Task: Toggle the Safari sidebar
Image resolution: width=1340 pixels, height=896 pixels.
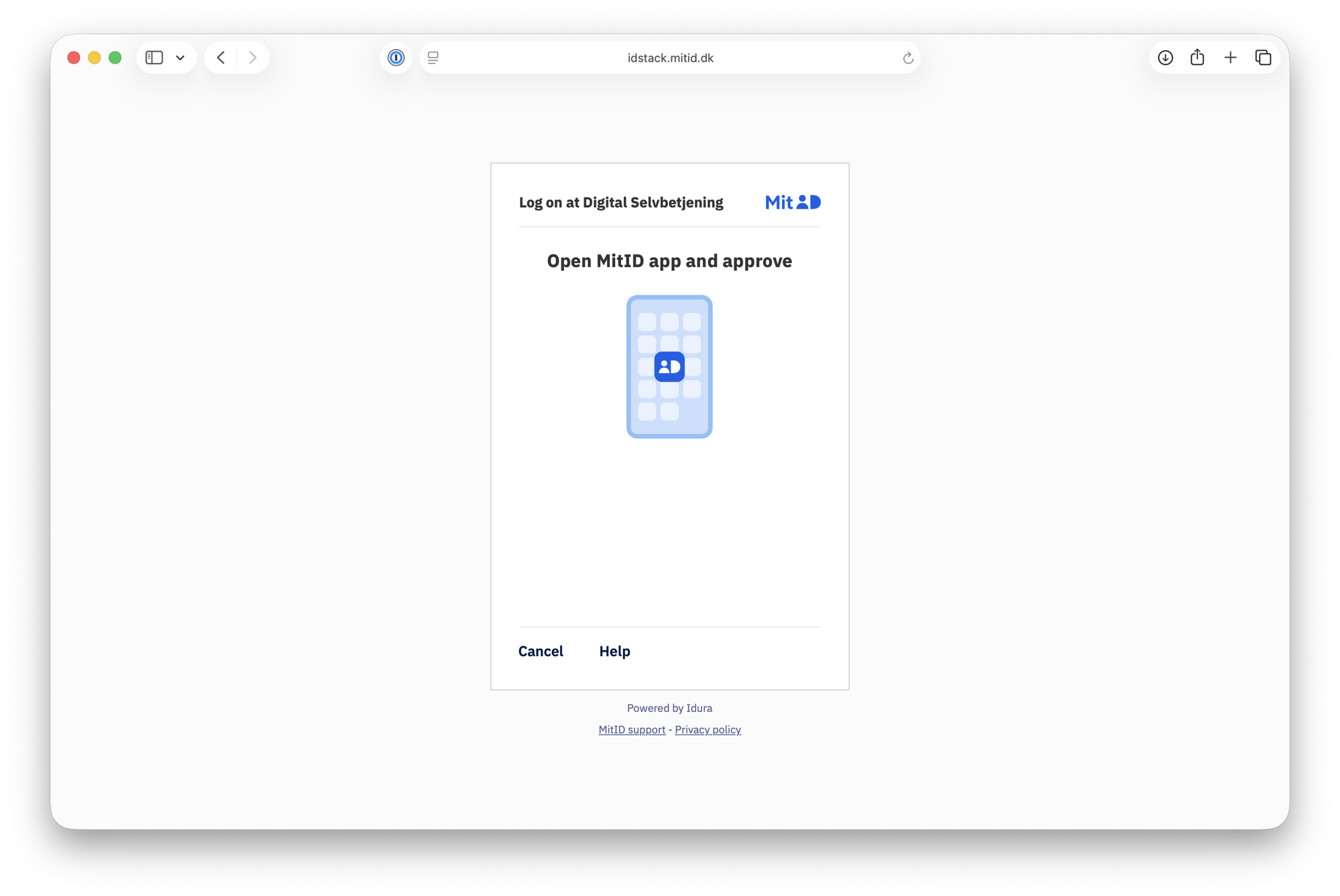Action: point(154,58)
